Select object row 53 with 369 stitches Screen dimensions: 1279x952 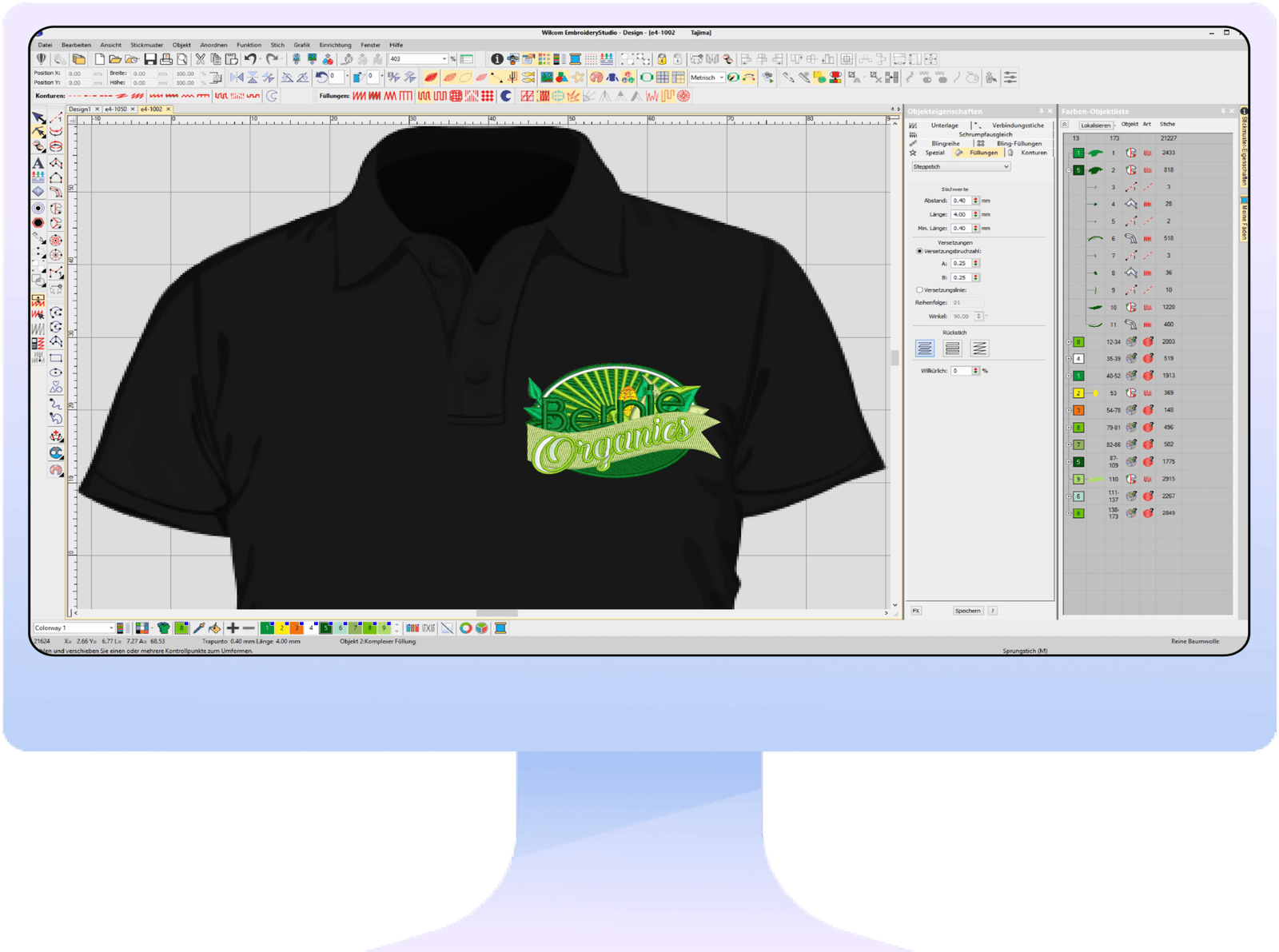tap(1146, 393)
